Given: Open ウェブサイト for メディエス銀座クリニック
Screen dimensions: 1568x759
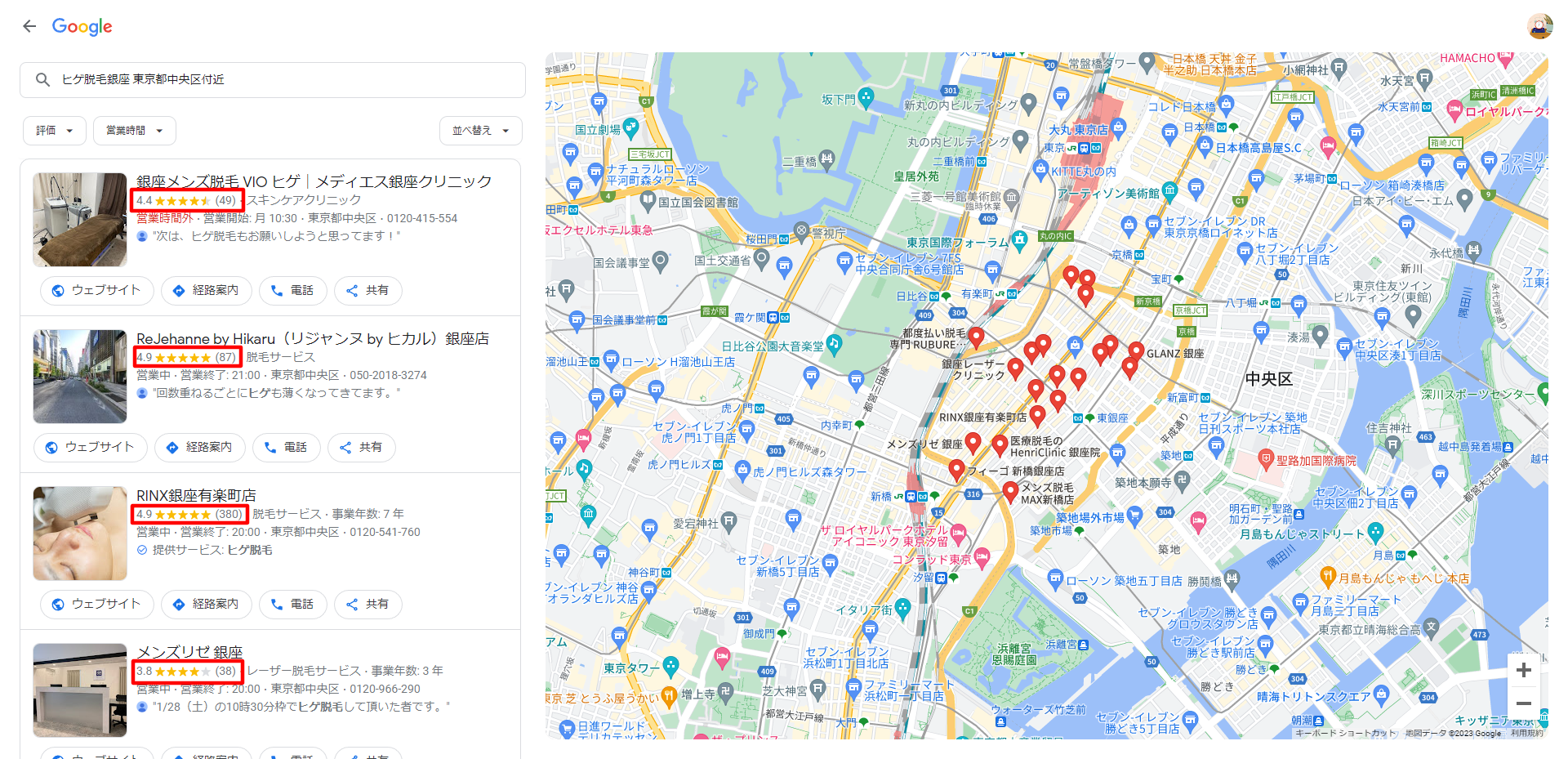Looking at the screenshot, I should pyautogui.click(x=97, y=290).
